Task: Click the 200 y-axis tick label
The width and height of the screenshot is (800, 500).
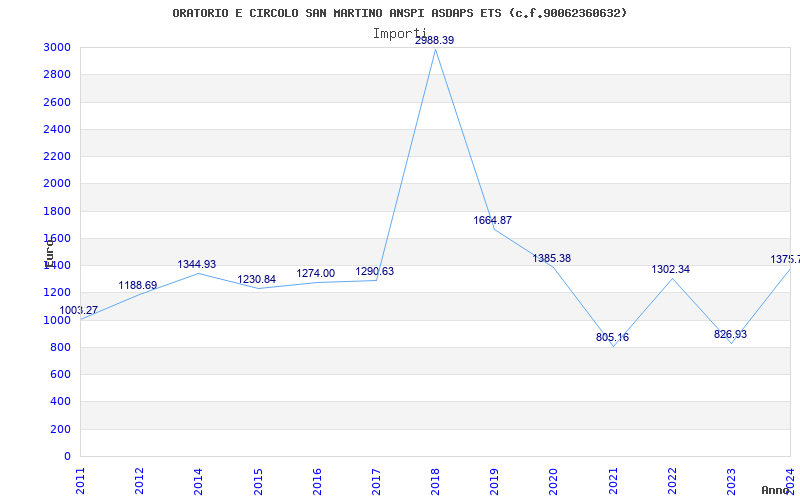Action: tap(61, 429)
